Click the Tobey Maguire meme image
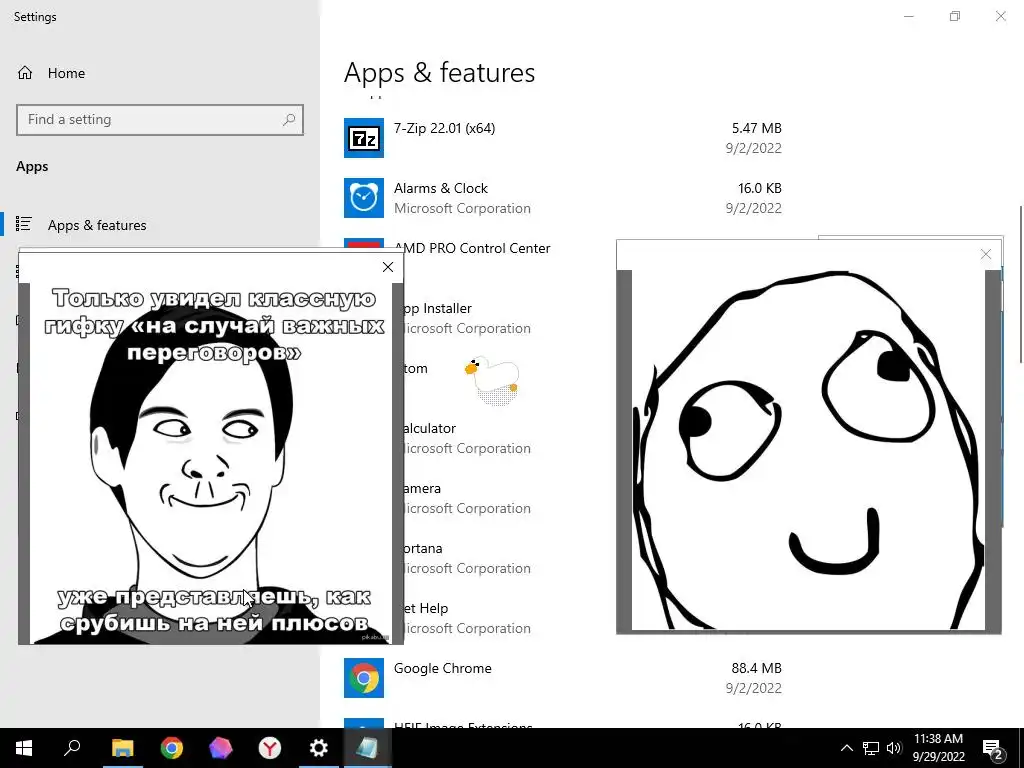The width and height of the screenshot is (1024, 768). (x=211, y=464)
